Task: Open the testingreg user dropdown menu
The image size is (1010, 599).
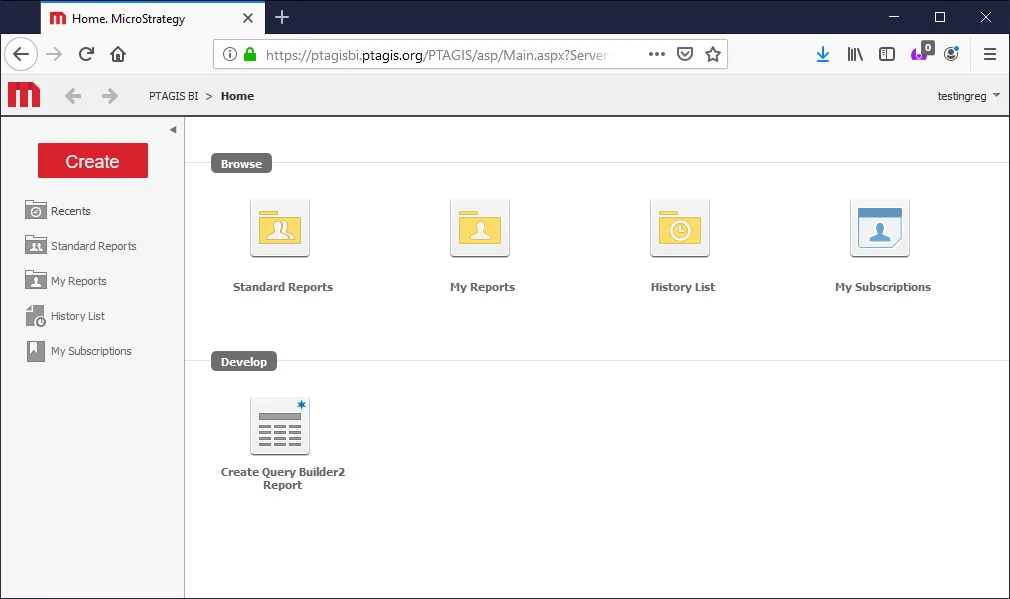Action: (x=968, y=96)
